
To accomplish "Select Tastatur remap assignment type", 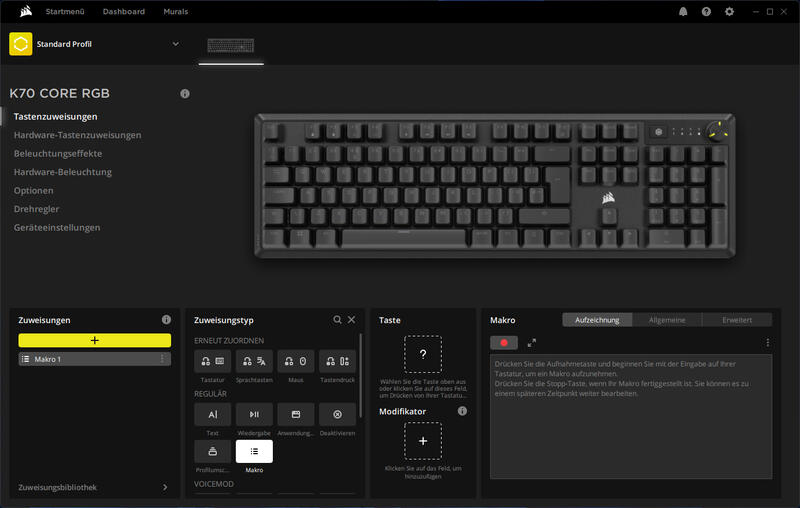I will (212, 361).
